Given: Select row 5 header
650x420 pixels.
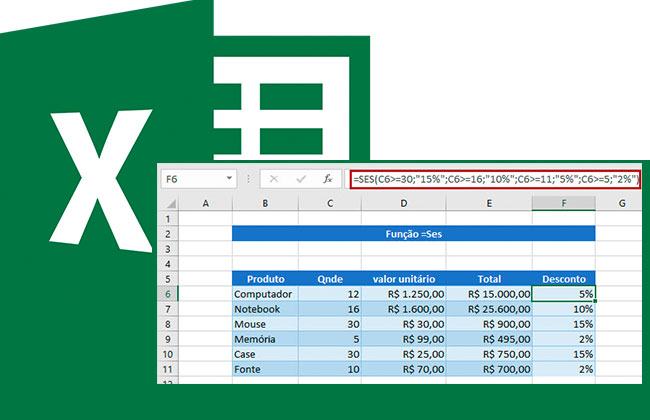Looking at the screenshot, I should click(168, 279).
